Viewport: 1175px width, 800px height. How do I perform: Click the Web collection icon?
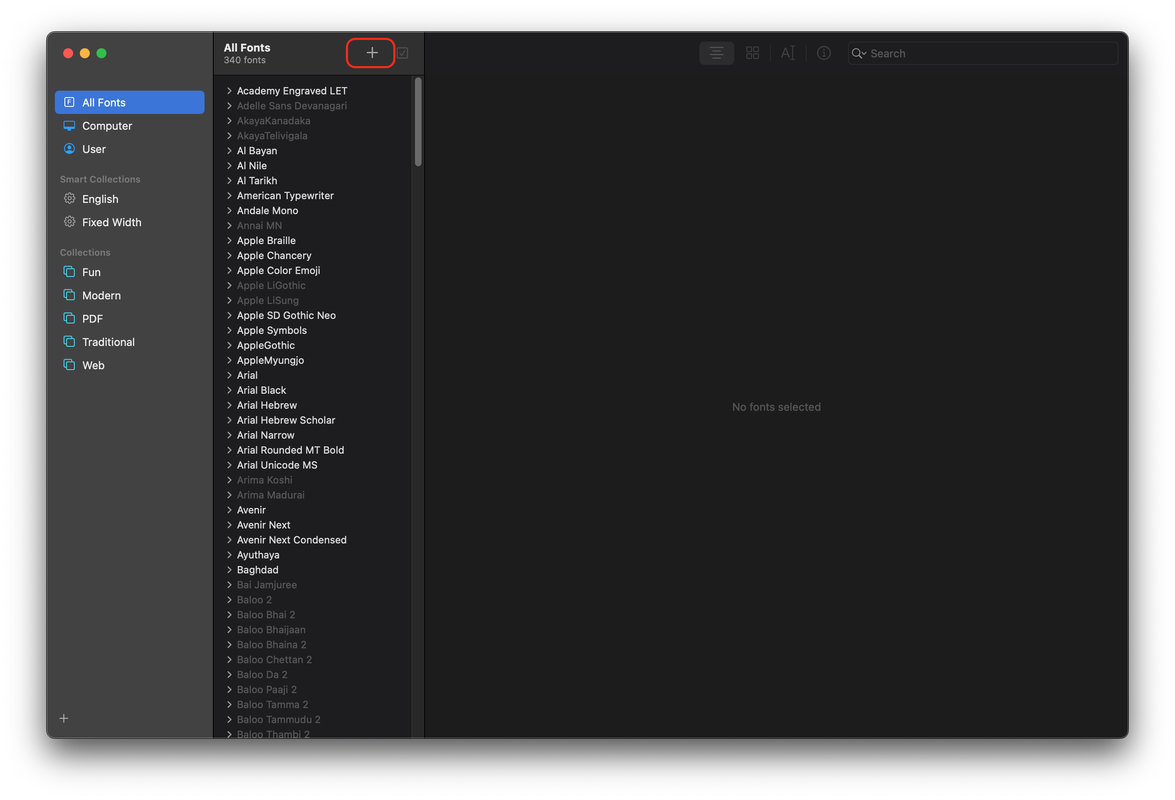(69, 364)
